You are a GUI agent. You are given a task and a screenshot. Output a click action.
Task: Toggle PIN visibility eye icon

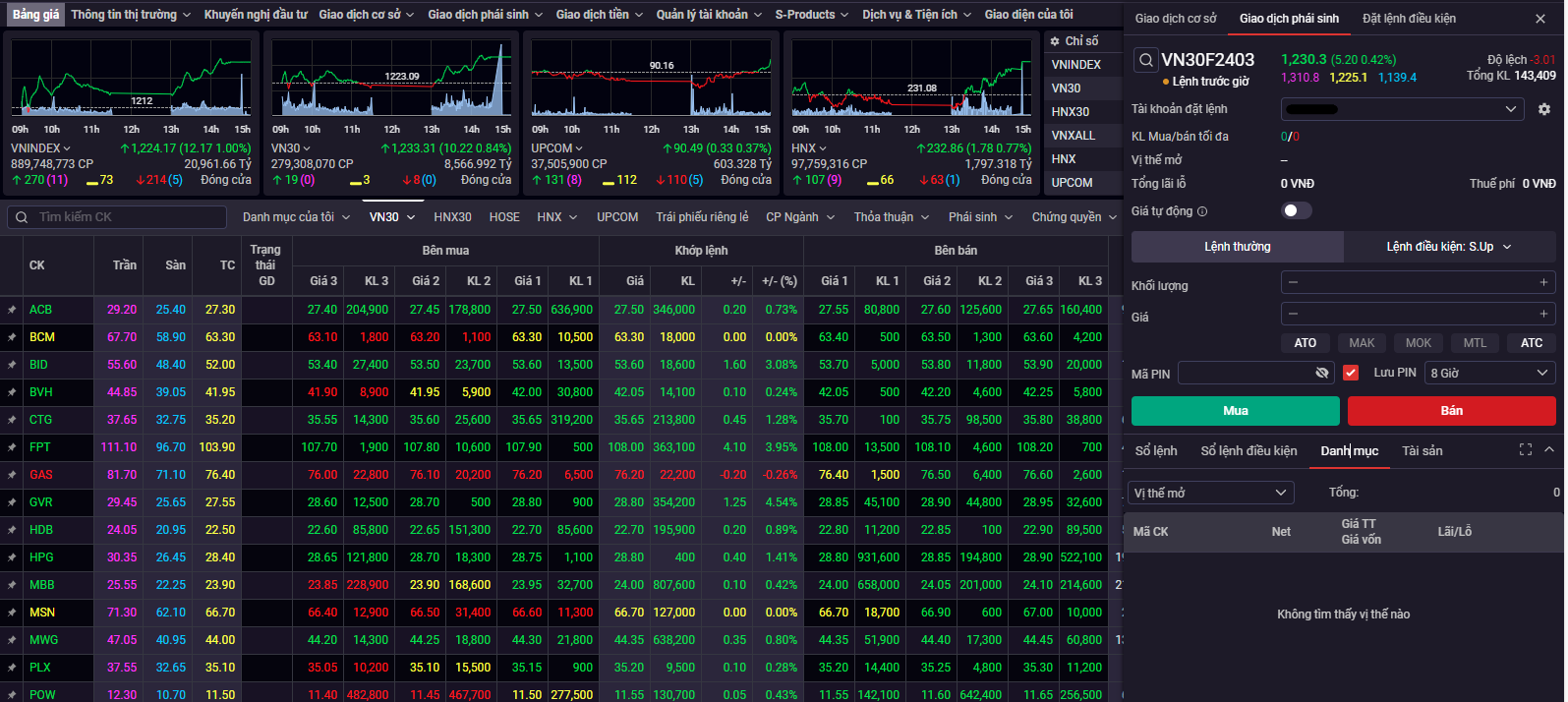point(1322,373)
